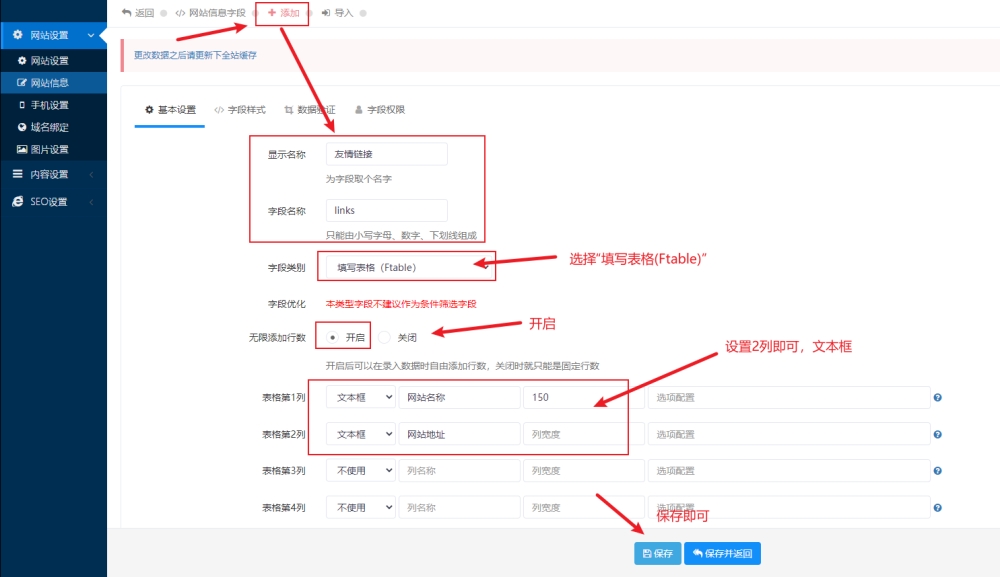Screen dimensions: 1000x577
Task: Open the 表格第1列 type dropdown
Action: [x=361, y=397]
